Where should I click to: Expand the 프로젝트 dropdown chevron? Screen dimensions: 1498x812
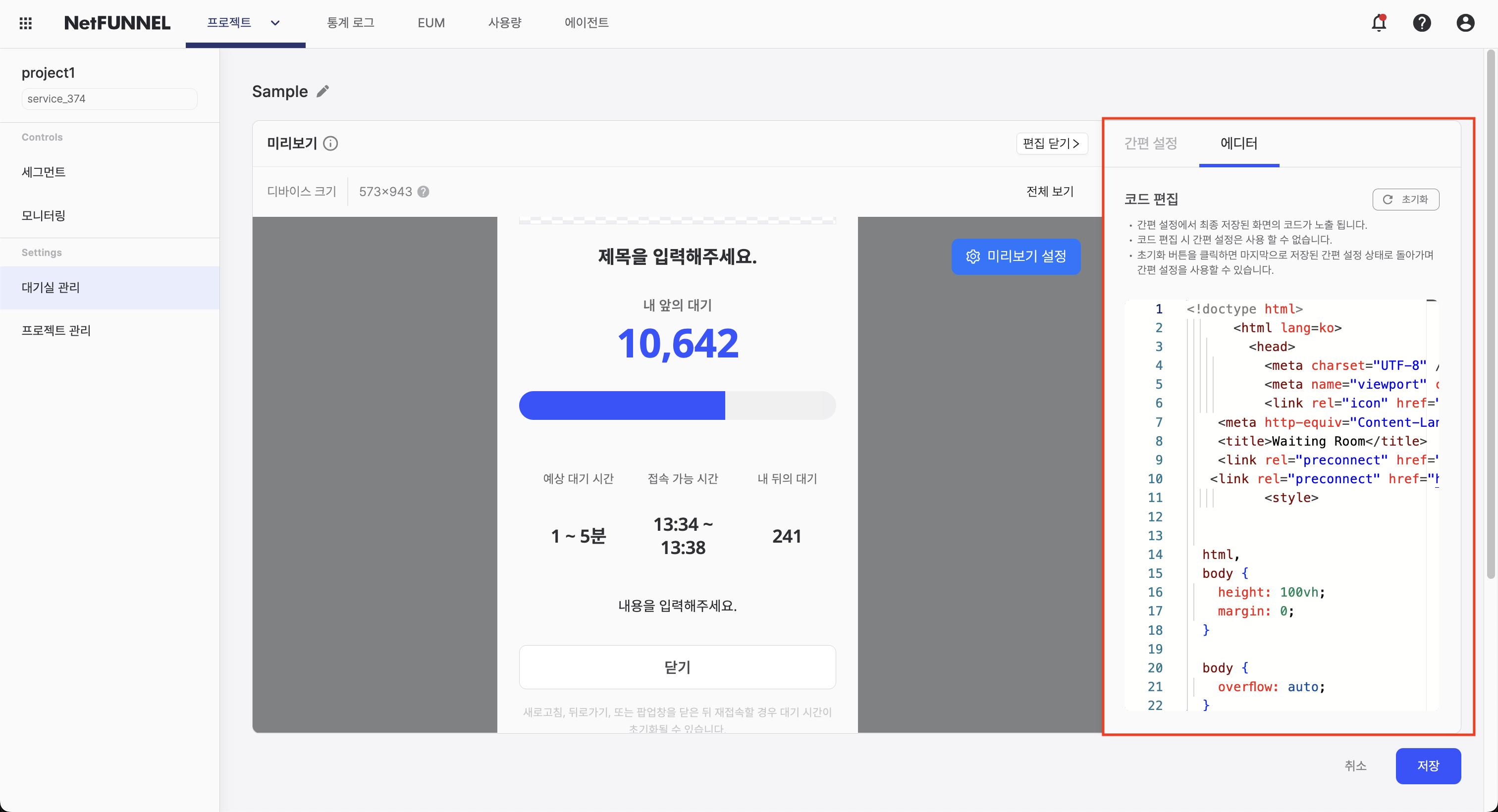tap(275, 23)
